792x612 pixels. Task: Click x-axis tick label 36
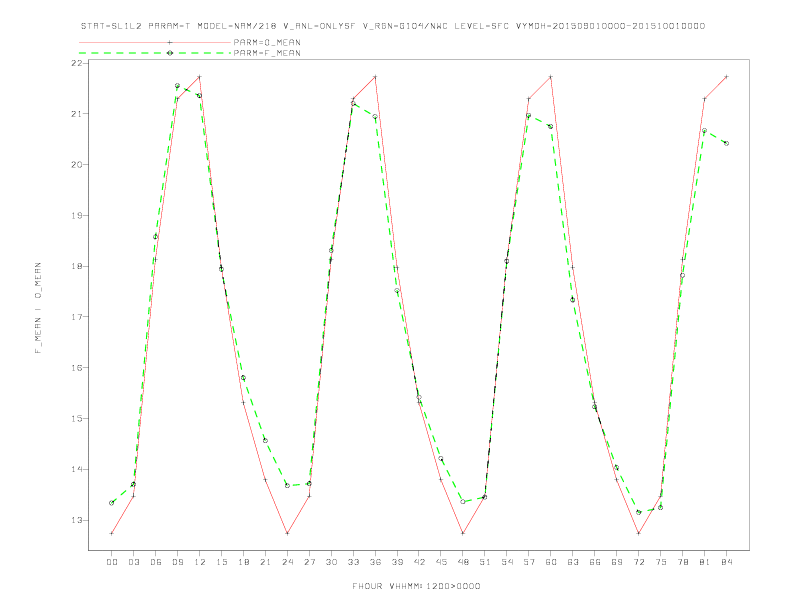click(x=375, y=562)
